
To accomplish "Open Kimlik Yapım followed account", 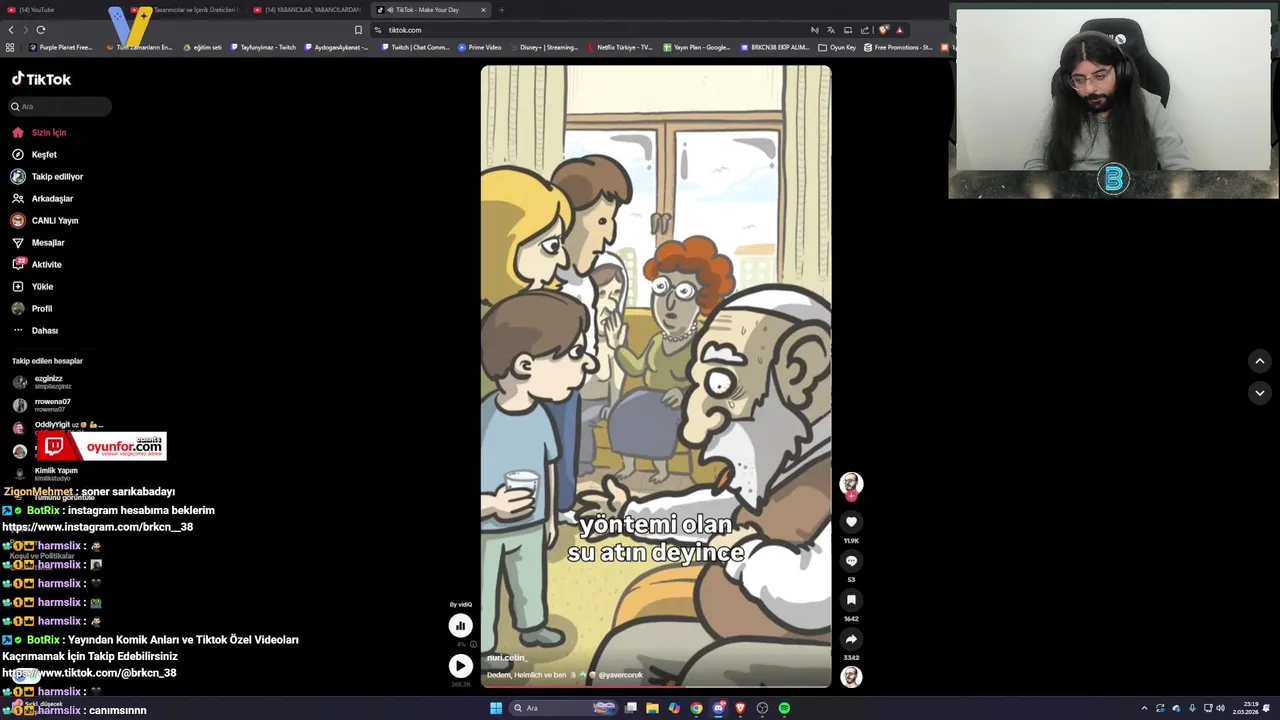I will click(x=46, y=474).
